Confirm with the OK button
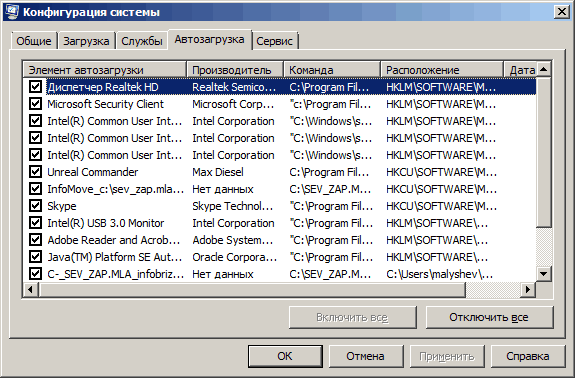575x378 pixels. [285, 356]
